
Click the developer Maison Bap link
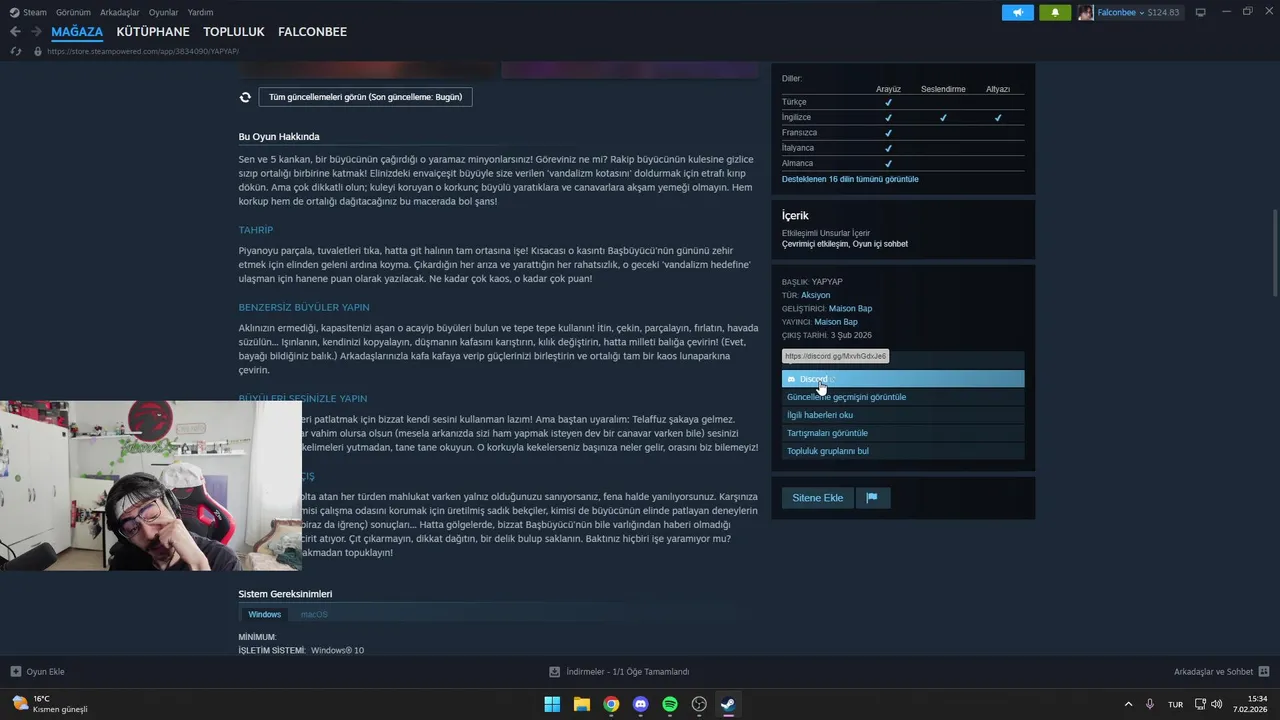[x=850, y=309]
